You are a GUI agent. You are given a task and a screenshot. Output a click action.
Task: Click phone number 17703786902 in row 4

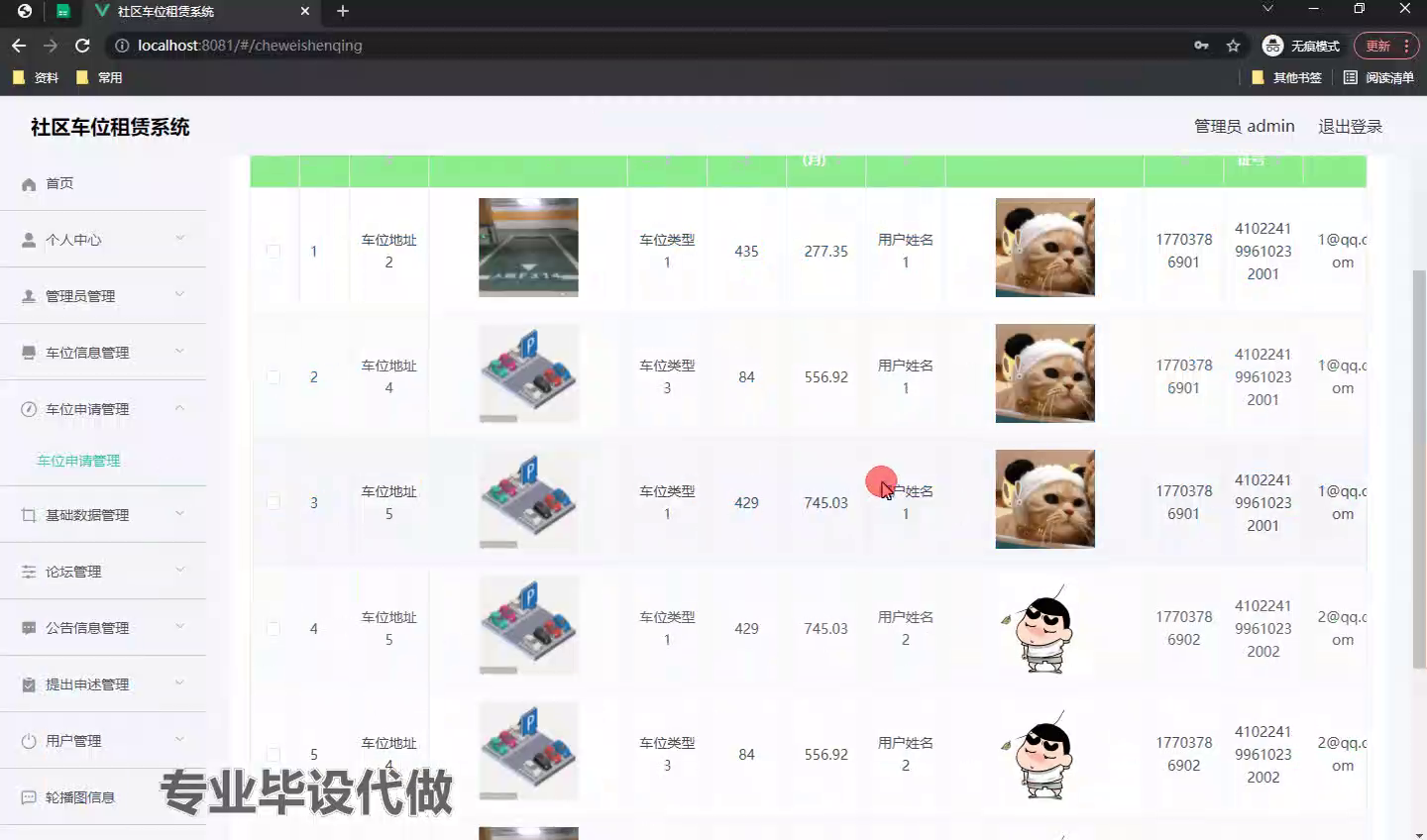click(1183, 629)
